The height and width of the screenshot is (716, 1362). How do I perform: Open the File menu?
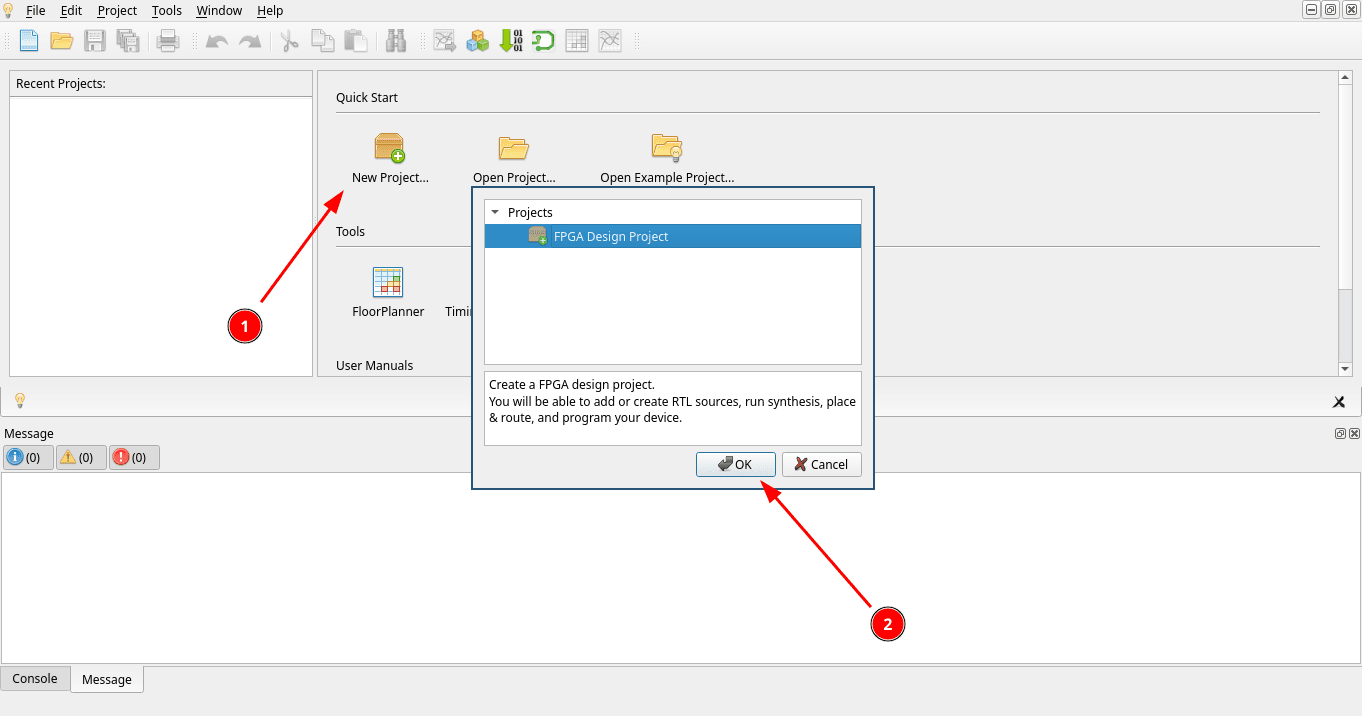pyautogui.click(x=36, y=10)
